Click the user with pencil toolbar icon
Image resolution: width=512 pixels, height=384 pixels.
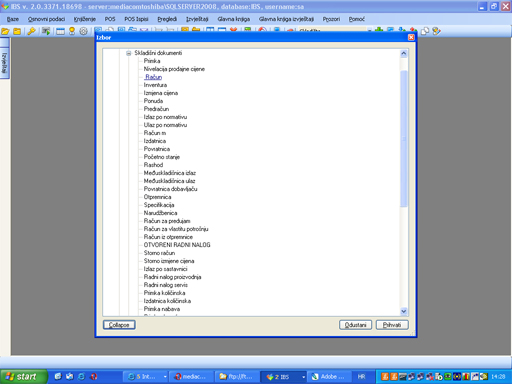coord(436,31)
